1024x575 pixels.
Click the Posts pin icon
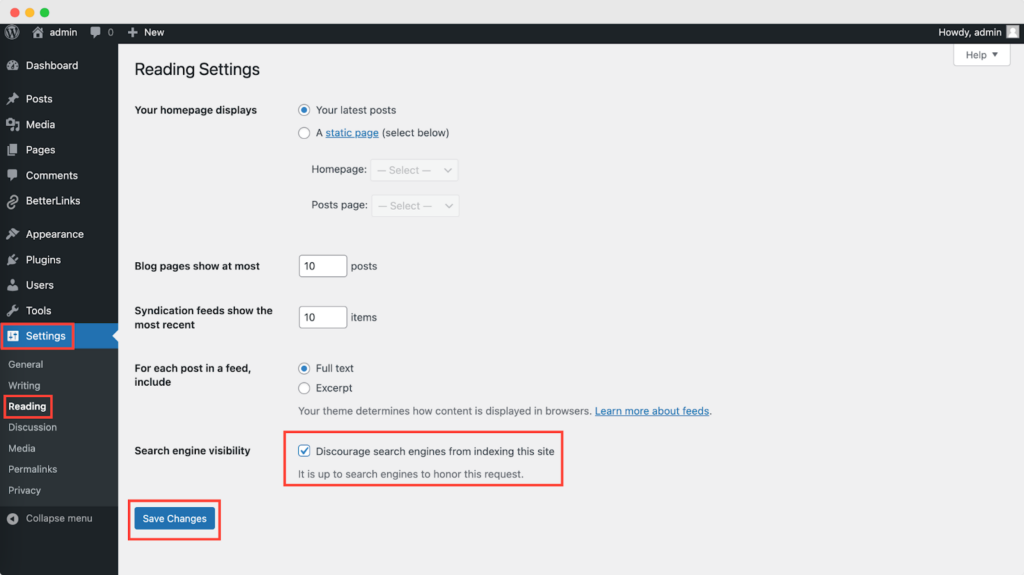click(12, 99)
